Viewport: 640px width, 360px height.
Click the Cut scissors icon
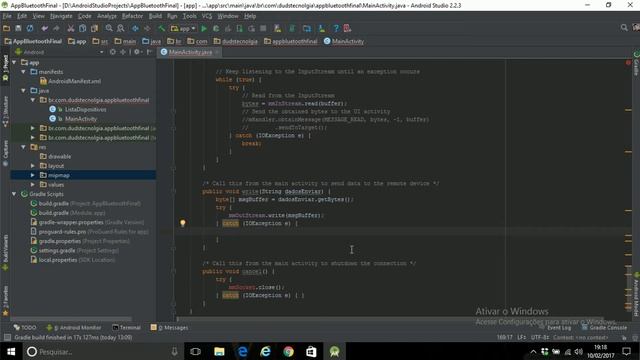pyautogui.click(x=71, y=28)
